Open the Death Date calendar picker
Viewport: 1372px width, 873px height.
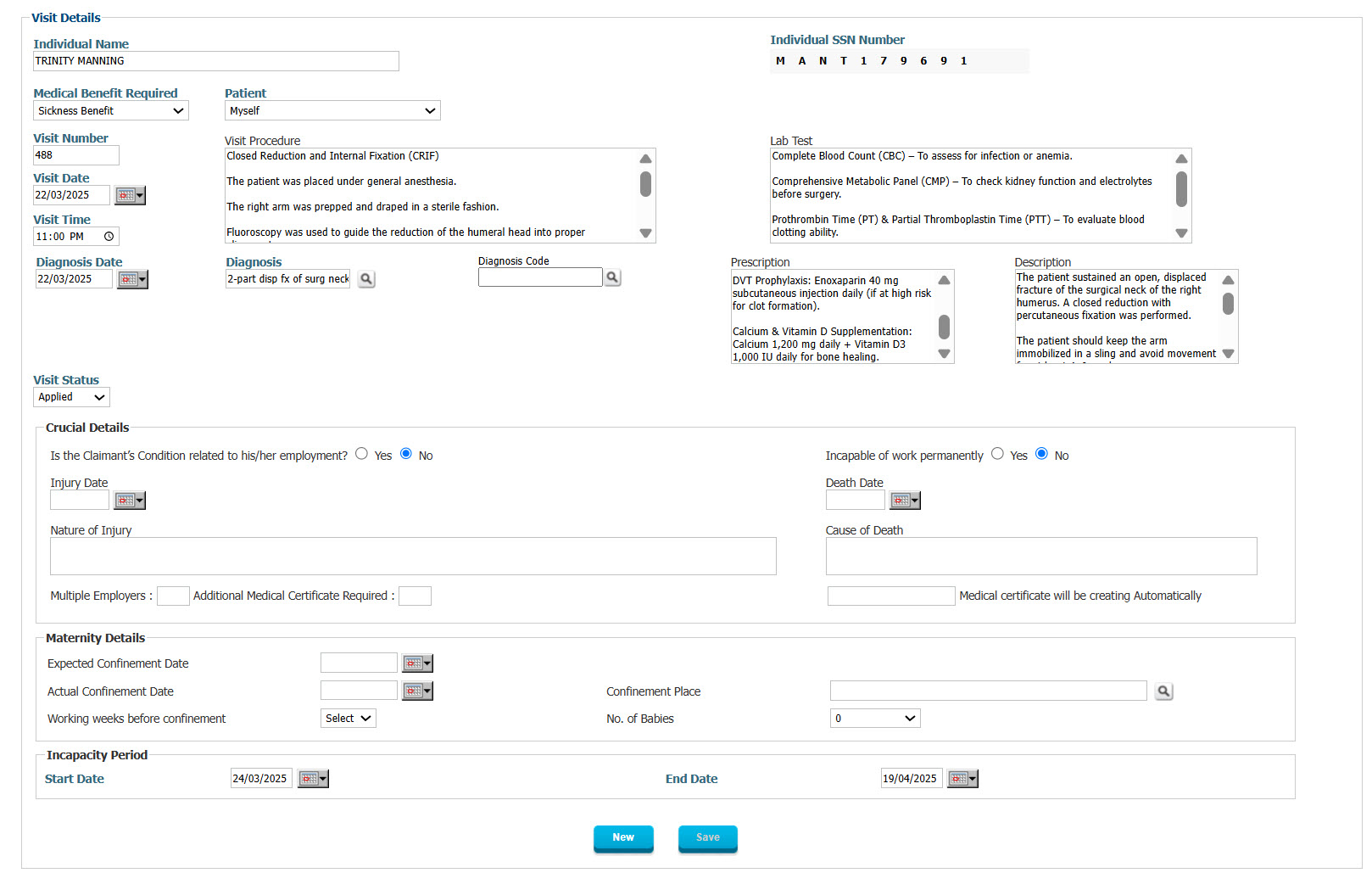click(x=905, y=501)
